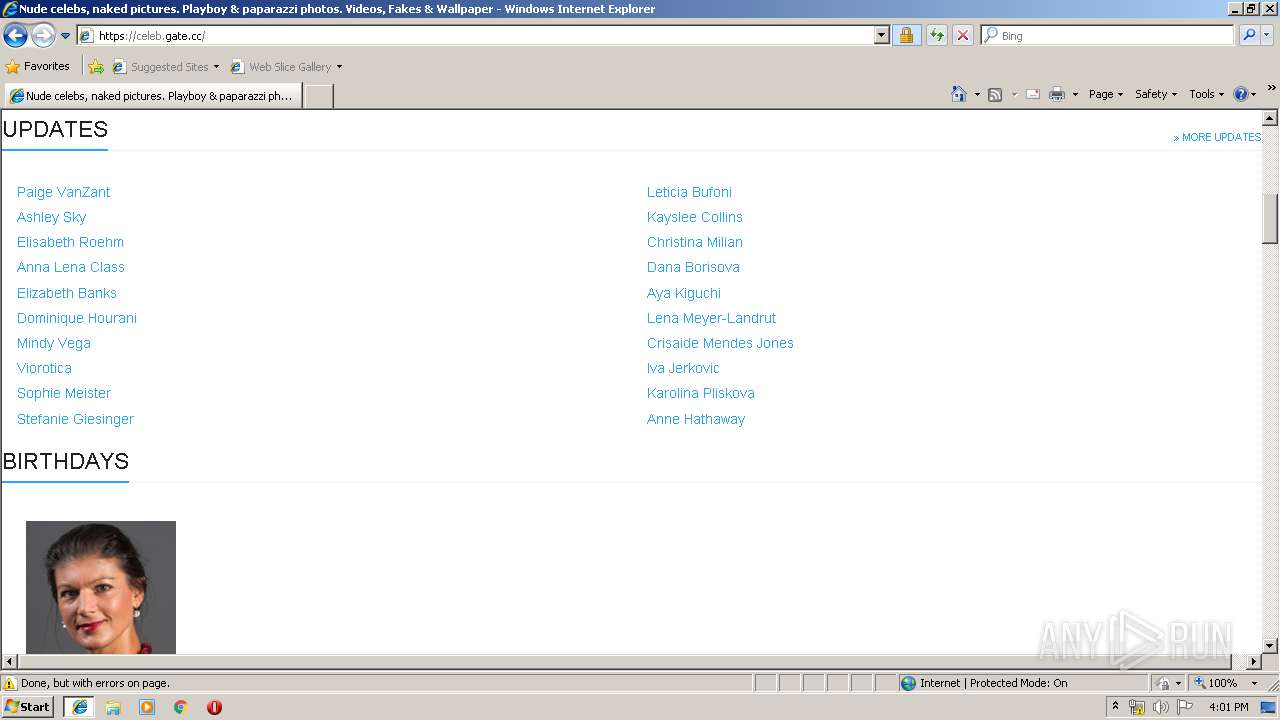Open the Dominique Hourani link
The width and height of the screenshot is (1280, 720).
coord(77,318)
